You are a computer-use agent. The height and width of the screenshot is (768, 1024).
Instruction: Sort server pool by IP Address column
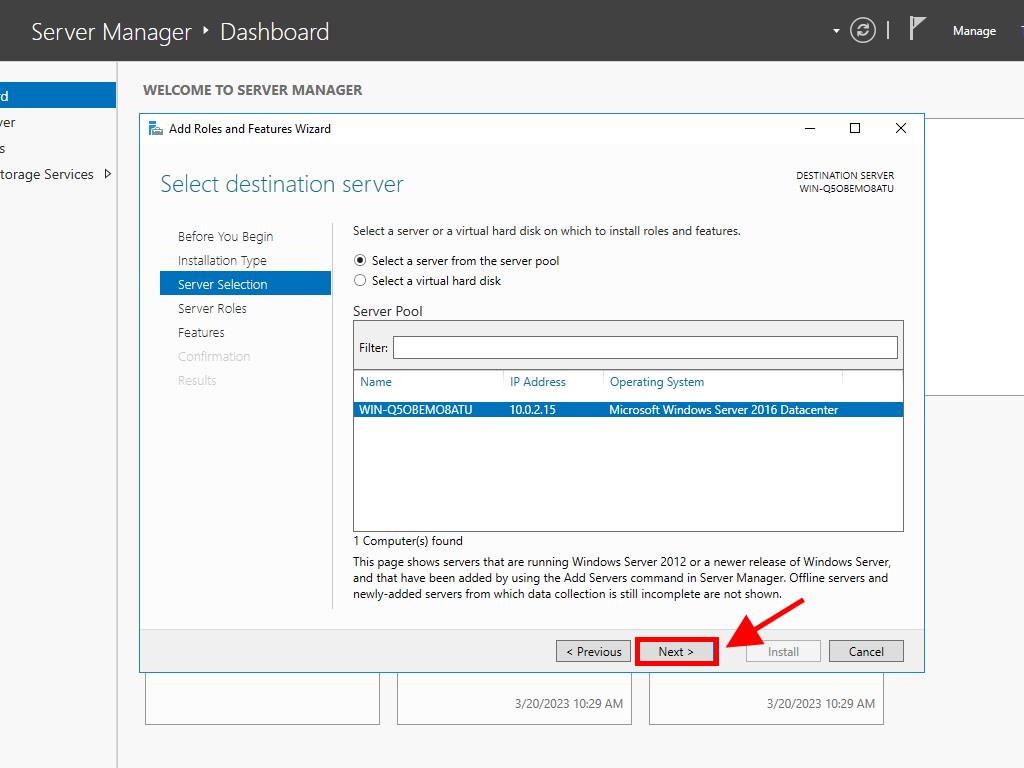(538, 382)
